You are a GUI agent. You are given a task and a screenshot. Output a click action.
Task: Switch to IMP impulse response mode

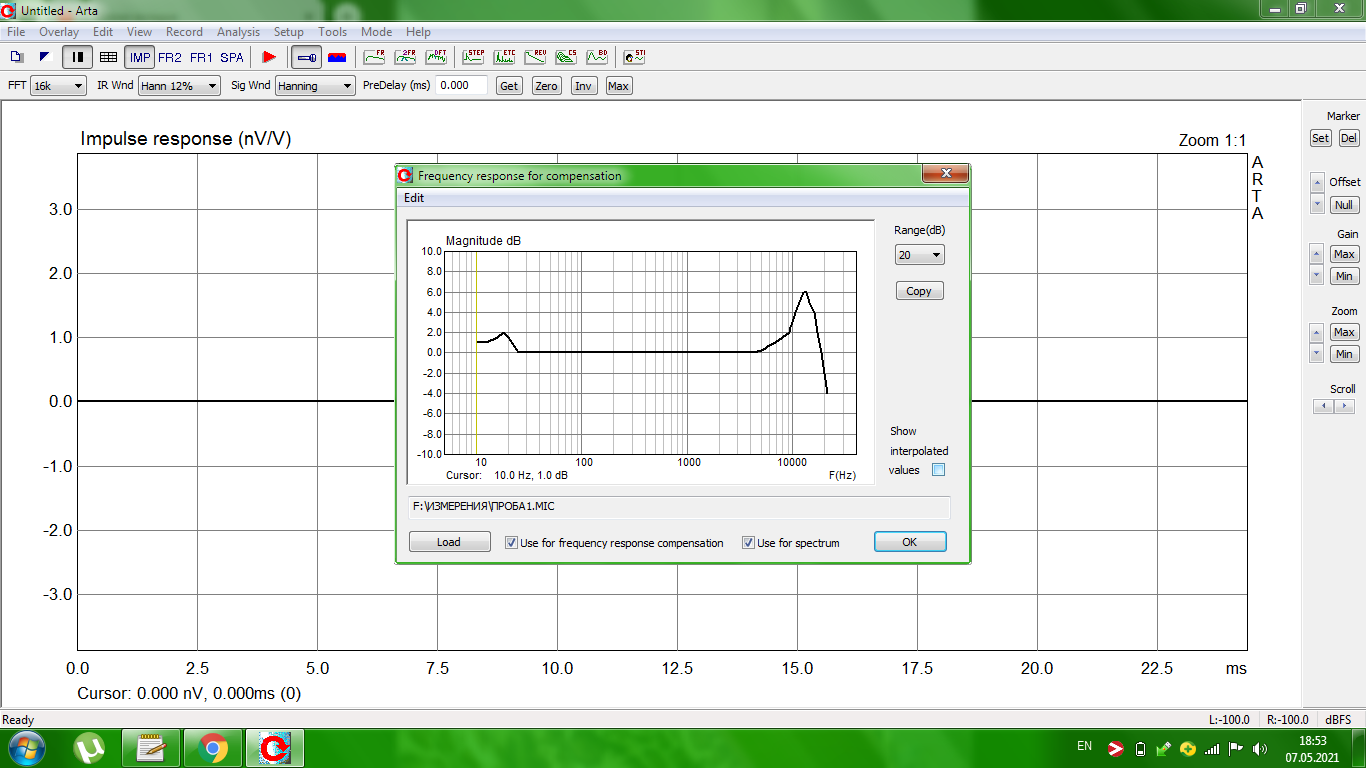140,57
